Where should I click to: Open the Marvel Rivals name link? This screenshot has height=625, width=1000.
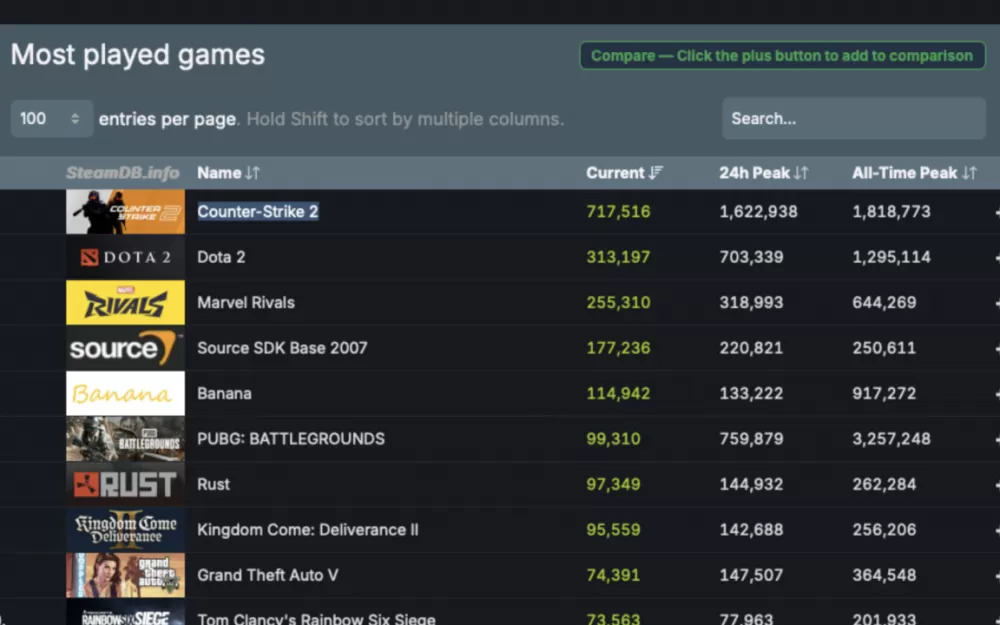(246, 302)
